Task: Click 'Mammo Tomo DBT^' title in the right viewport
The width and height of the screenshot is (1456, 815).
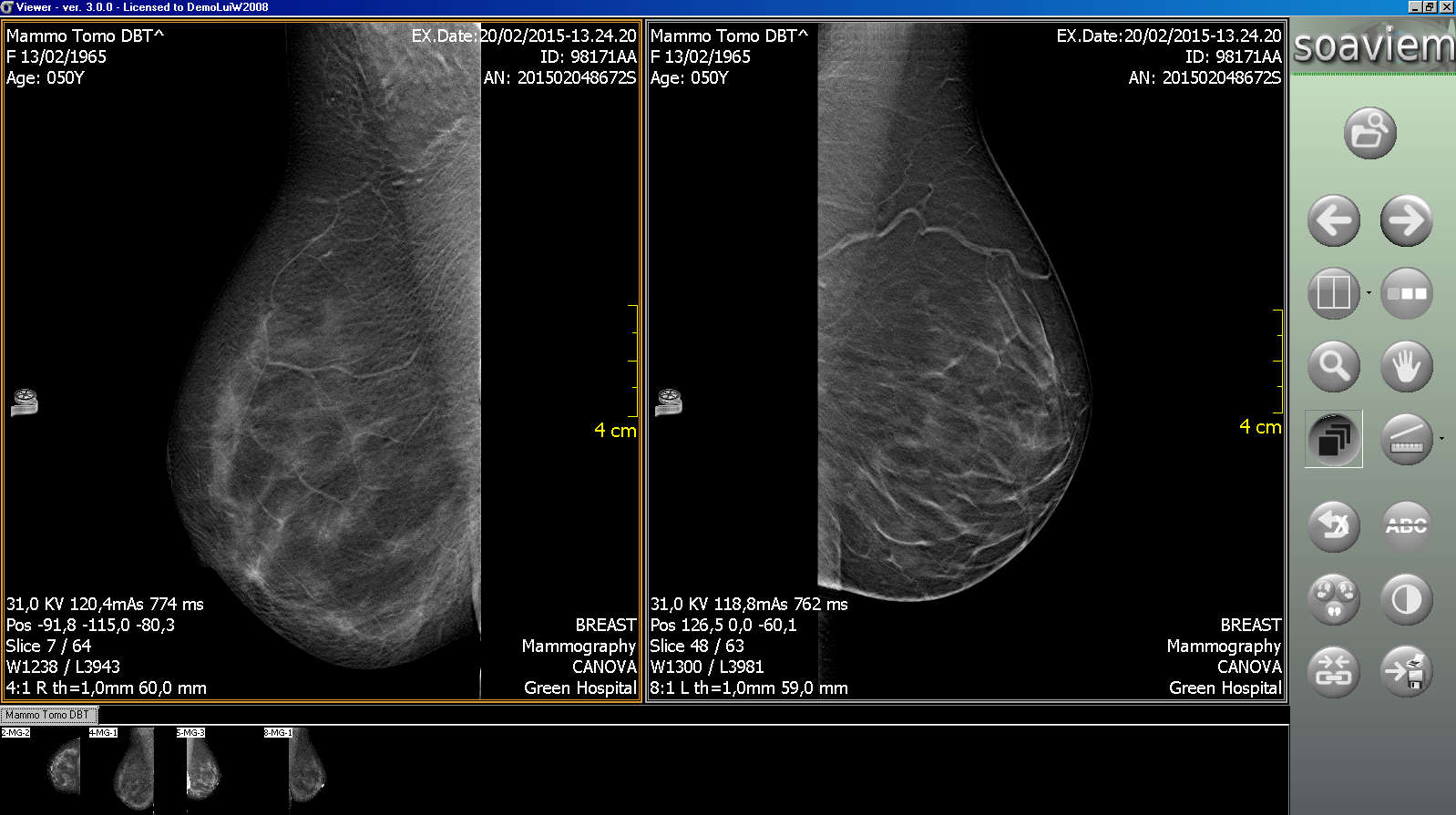Action: click(729, 36)
